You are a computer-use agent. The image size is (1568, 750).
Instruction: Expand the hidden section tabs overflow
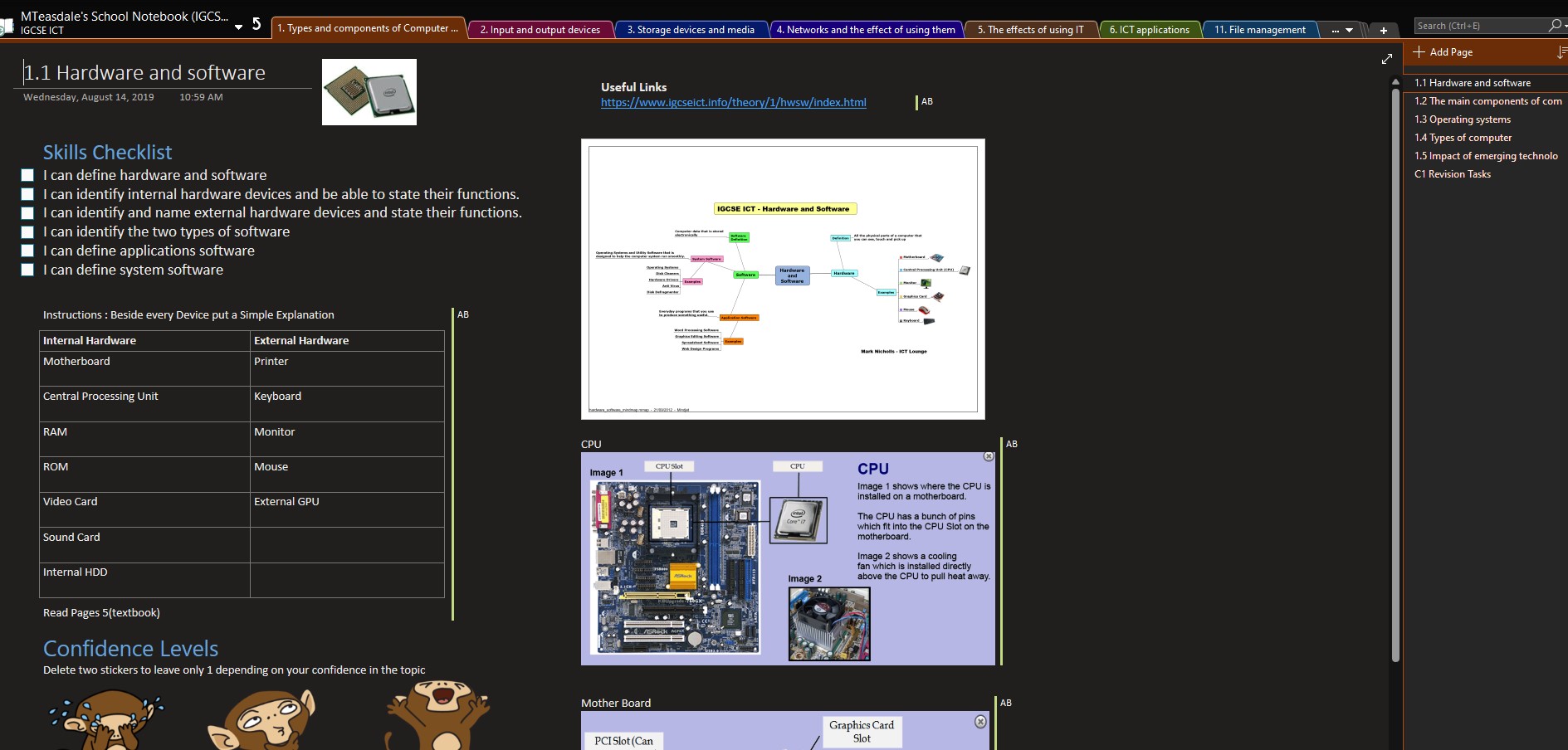(x=1341, y=31)
